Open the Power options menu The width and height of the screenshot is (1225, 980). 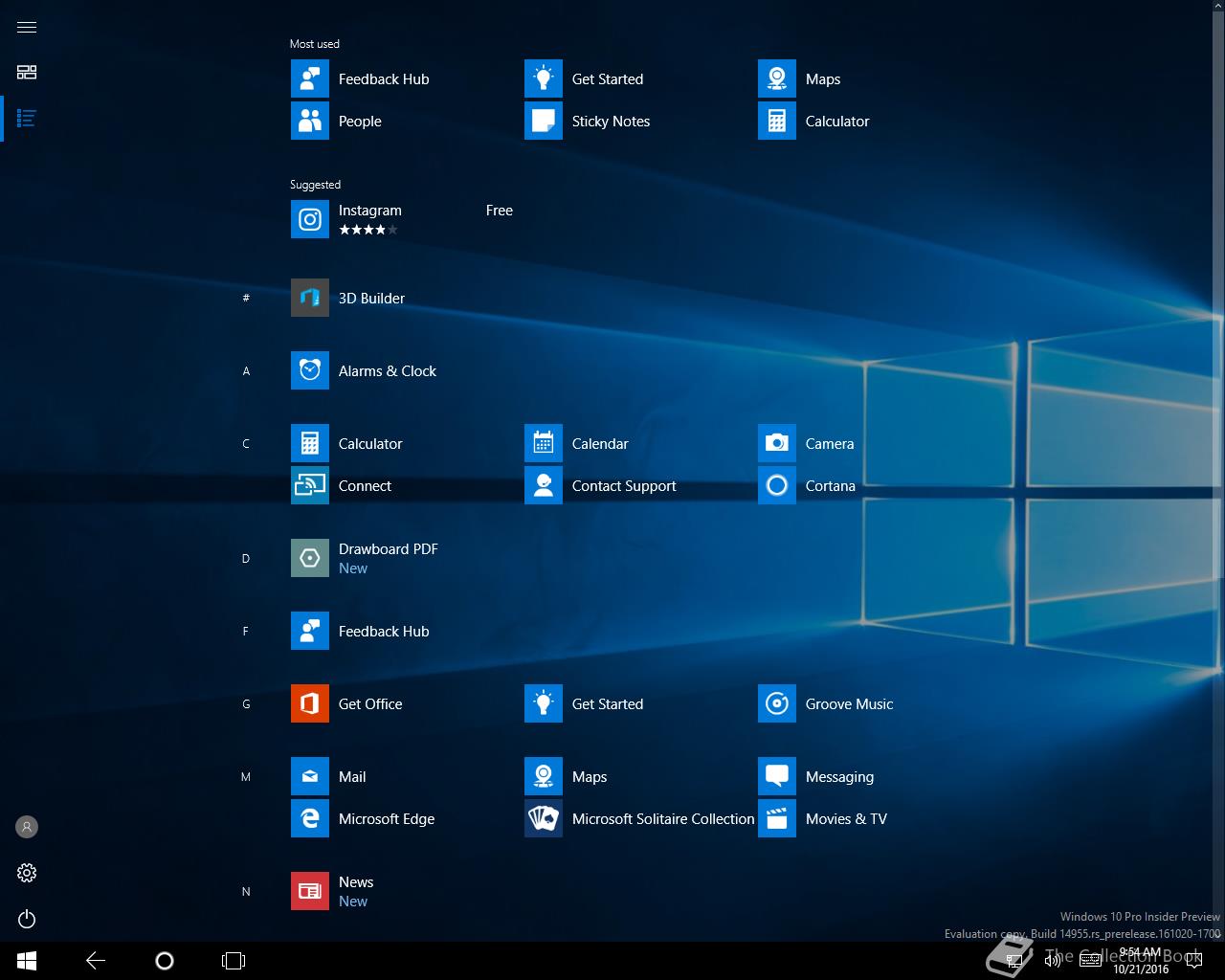[x=27, y=919]
